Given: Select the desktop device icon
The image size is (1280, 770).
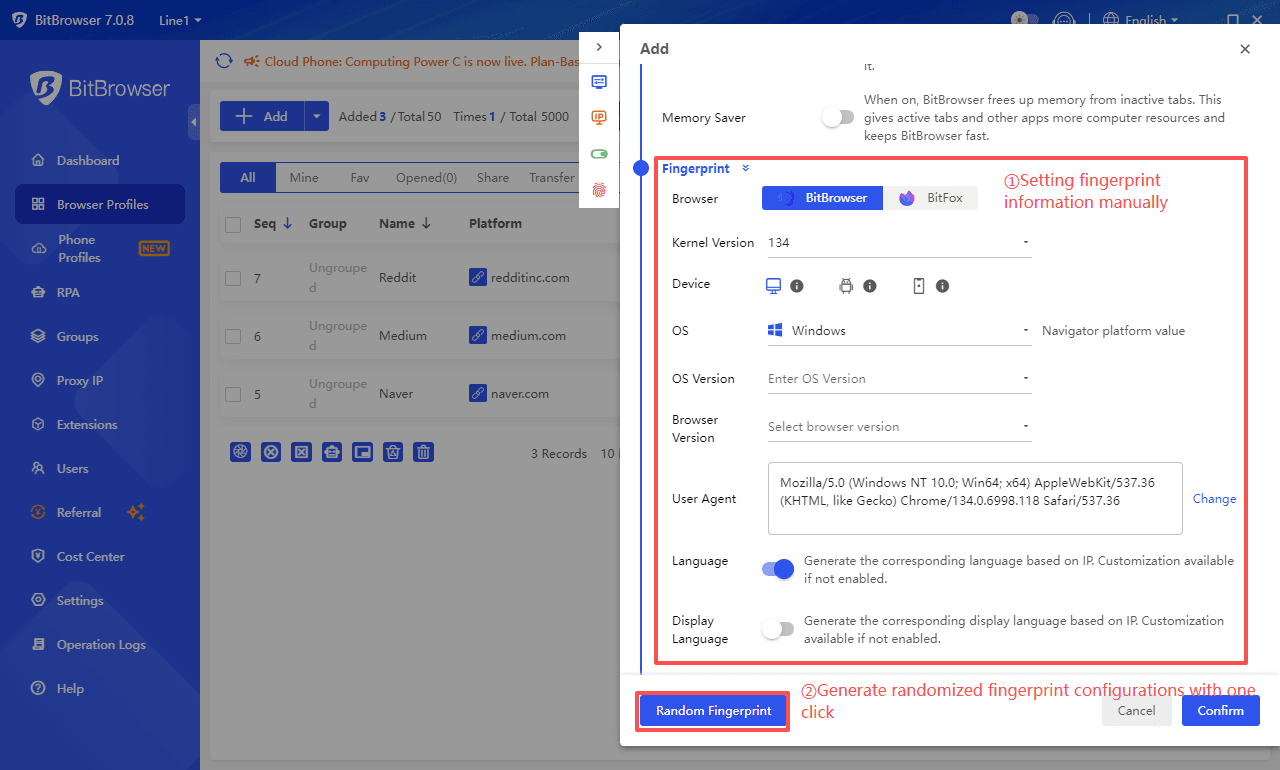Looking at the screenshot, I should pos(773,286).
